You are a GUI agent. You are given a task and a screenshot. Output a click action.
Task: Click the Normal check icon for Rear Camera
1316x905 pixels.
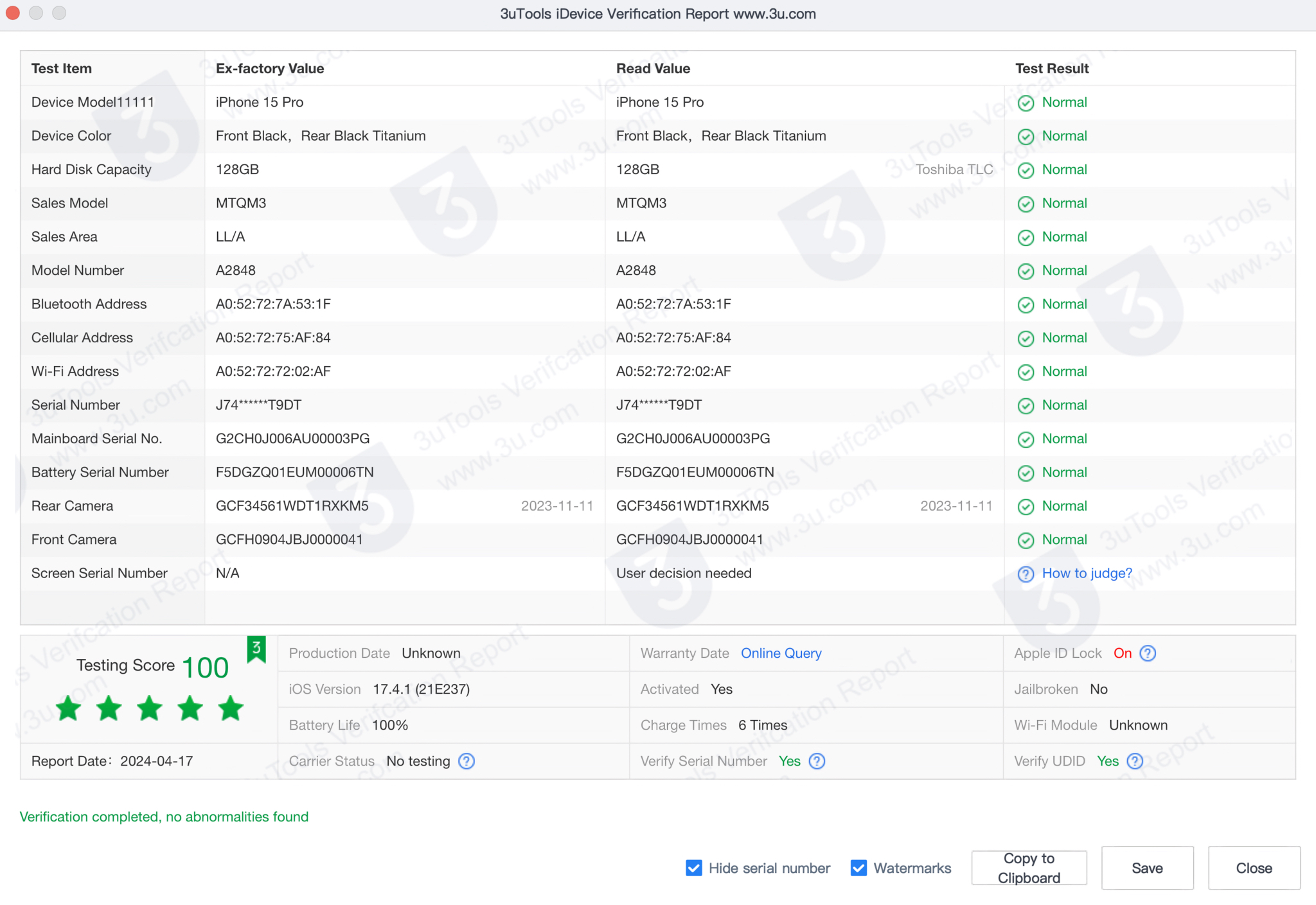point(1026,507)
